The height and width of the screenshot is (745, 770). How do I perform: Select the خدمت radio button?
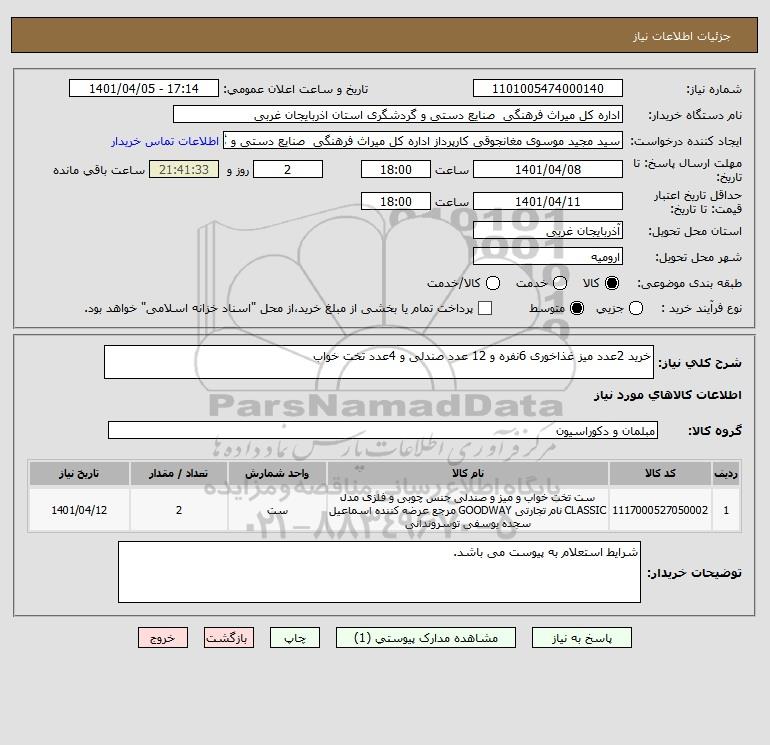tap(559, 283)
